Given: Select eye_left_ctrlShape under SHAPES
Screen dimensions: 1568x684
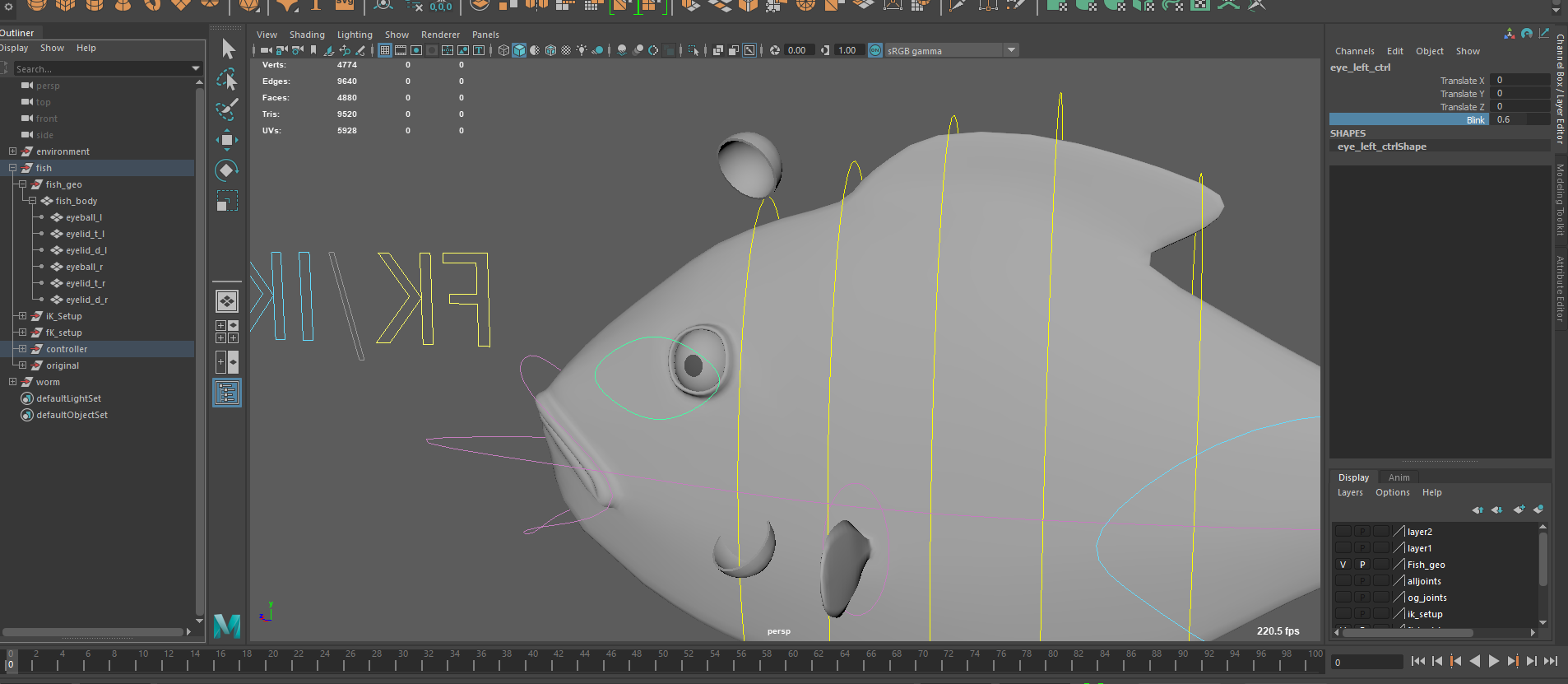Looking at the screenshot, I should 1382,147.
